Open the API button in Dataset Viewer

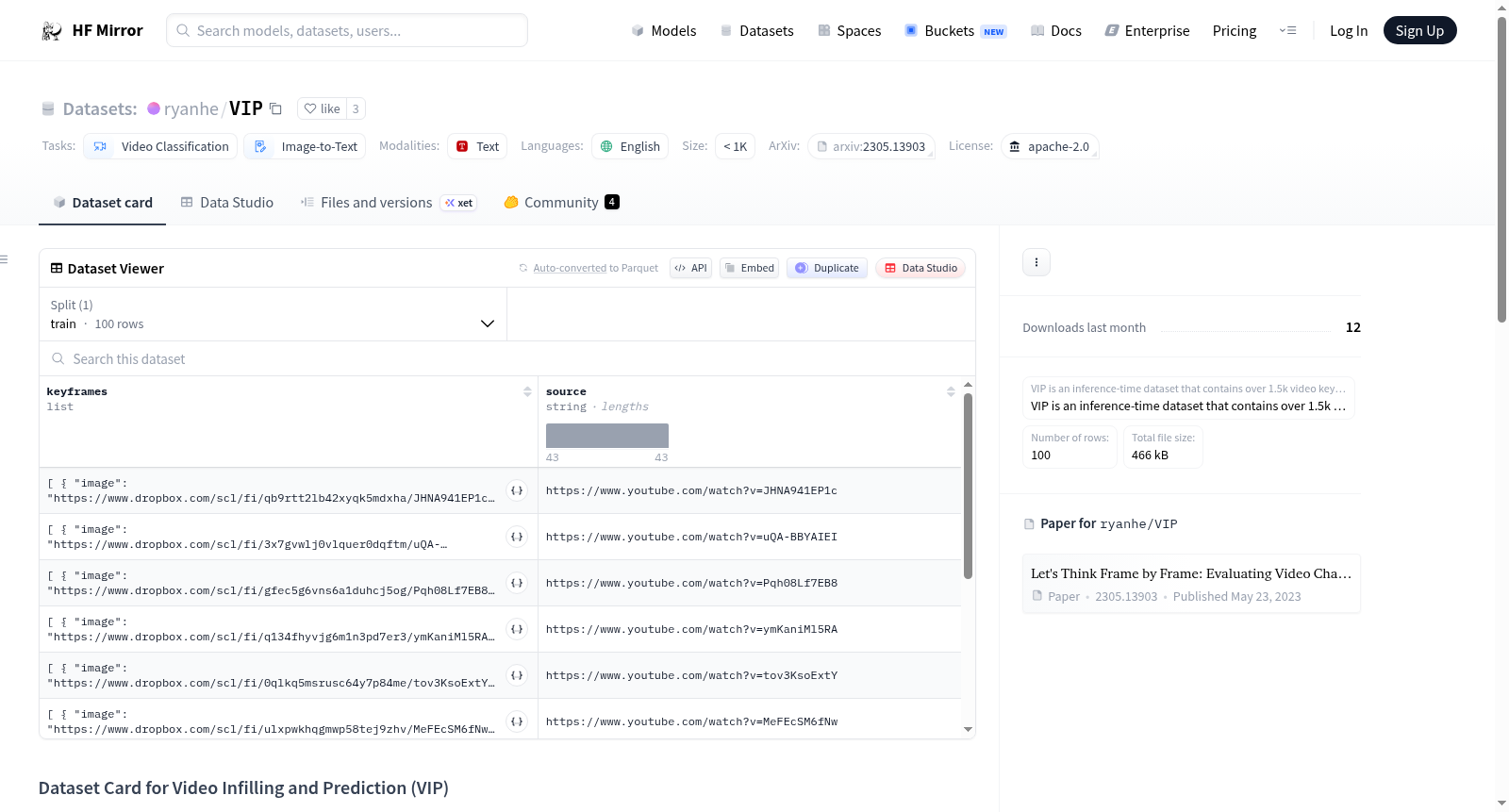click(690, 268)
